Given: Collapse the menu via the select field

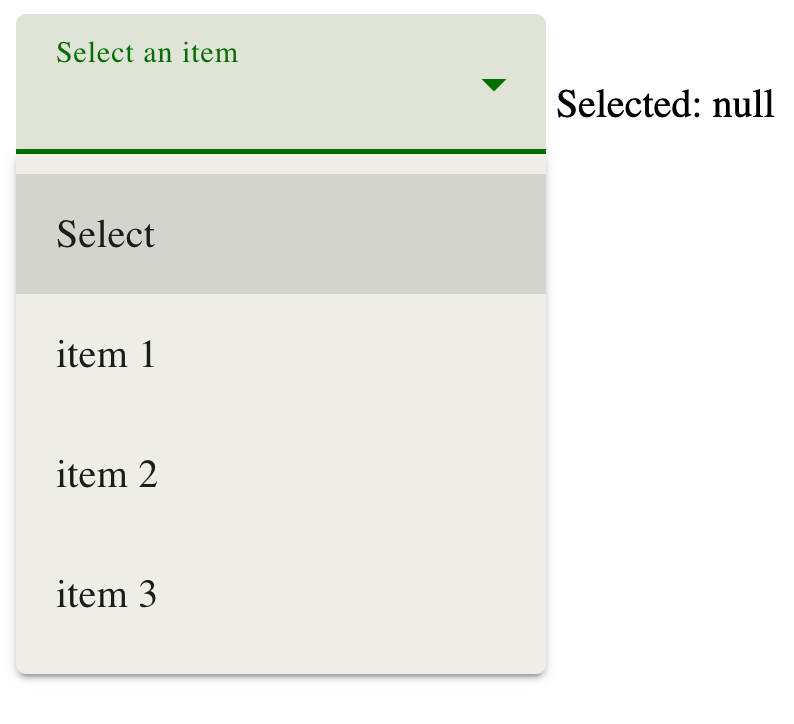Looking at the screenshot, I should point(281,84).
